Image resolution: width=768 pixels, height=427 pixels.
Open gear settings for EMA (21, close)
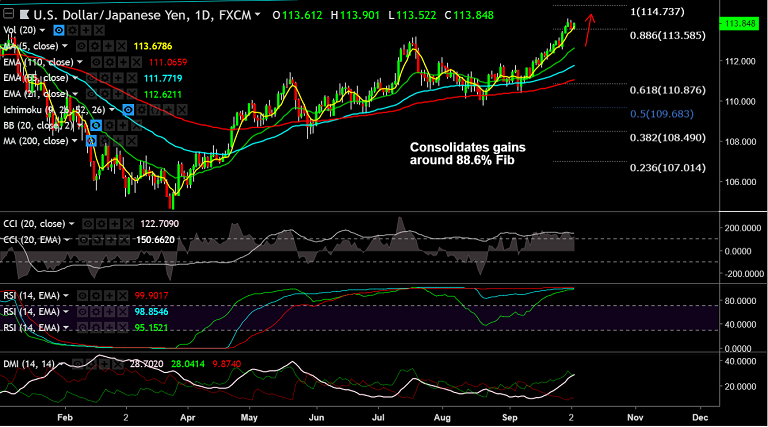coord(105,94)
